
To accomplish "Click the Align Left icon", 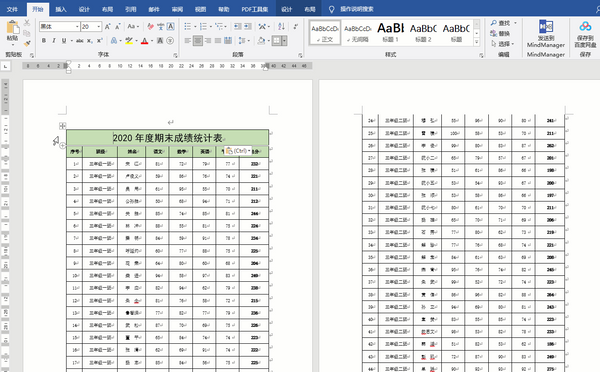I will (188, 41).
